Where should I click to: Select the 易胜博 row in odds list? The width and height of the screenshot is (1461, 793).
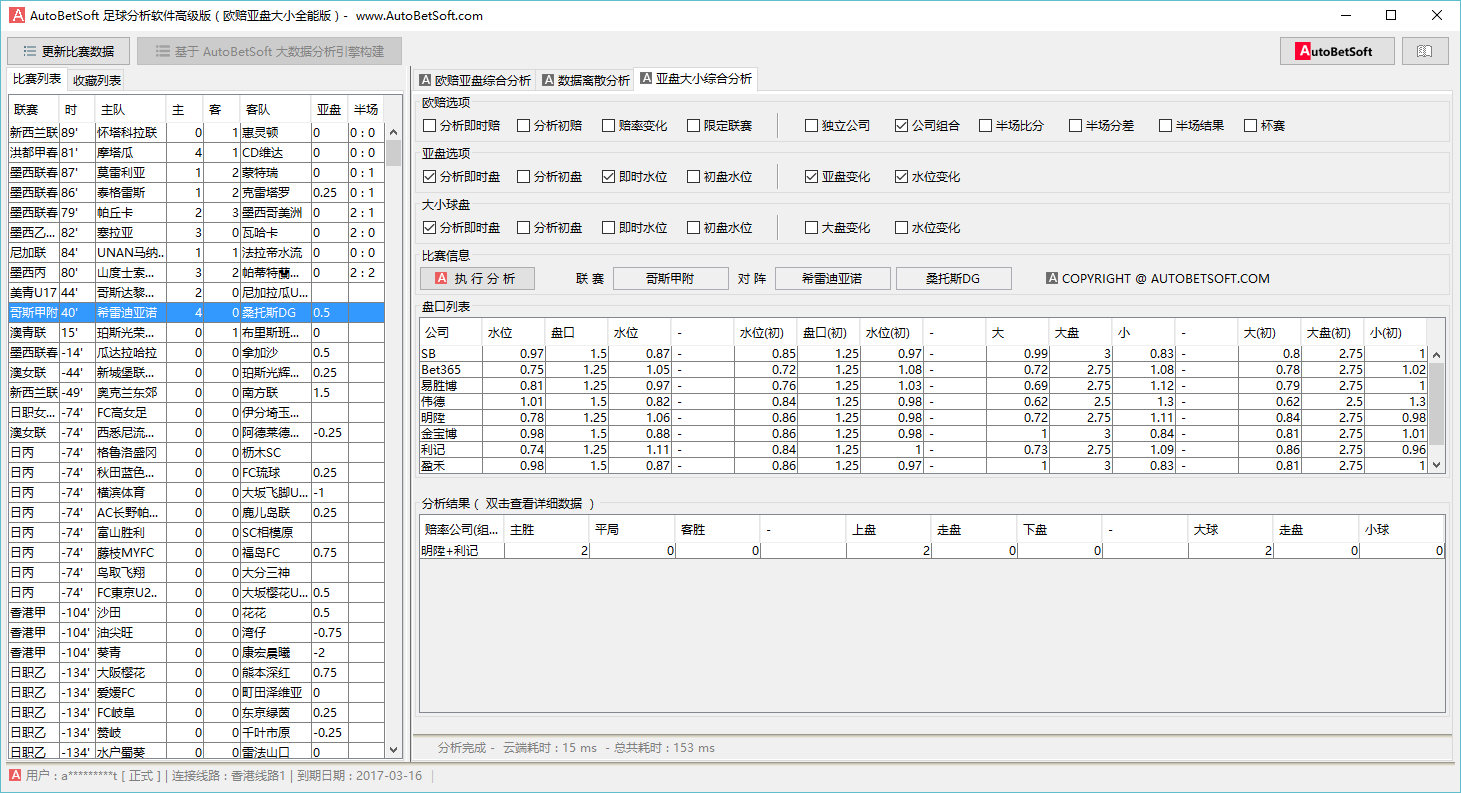point(924,385)
